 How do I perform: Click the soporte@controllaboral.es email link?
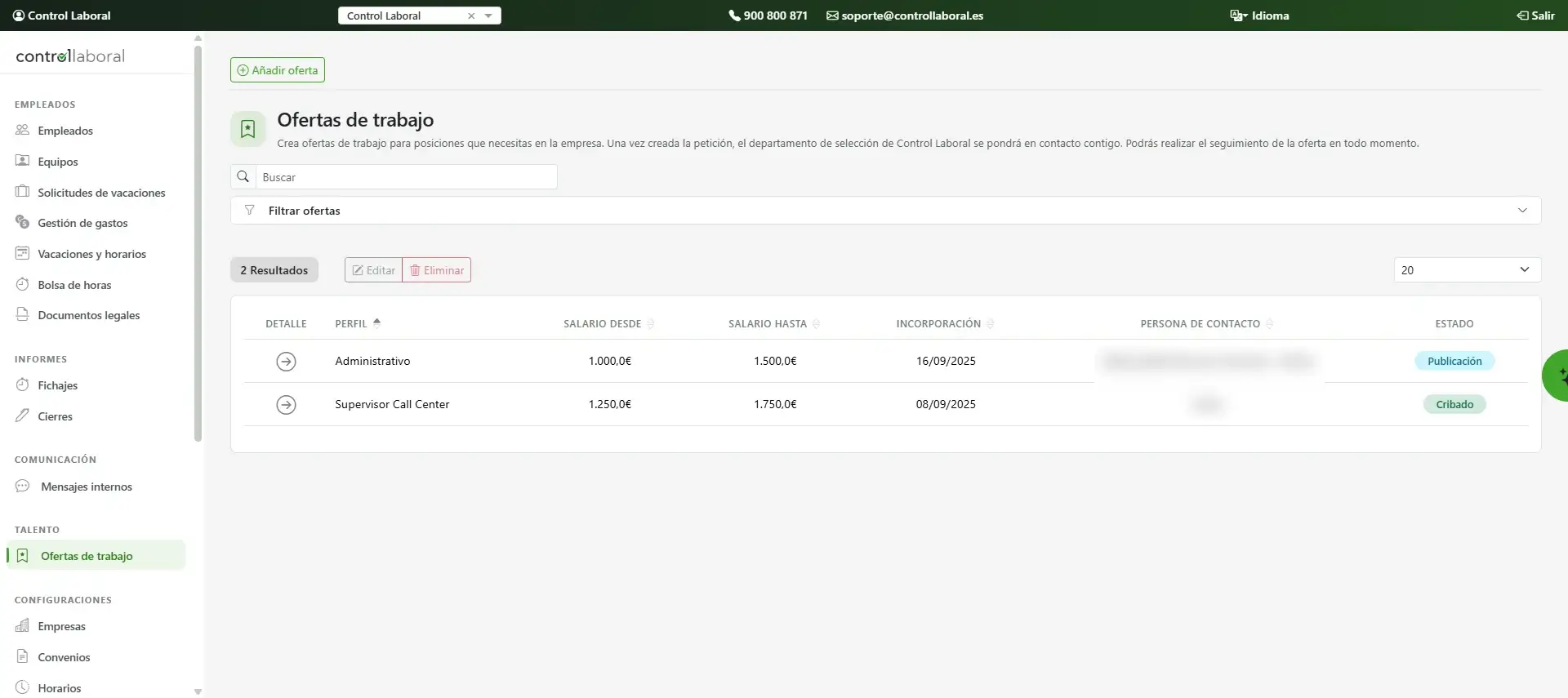[x=905, y=16]
